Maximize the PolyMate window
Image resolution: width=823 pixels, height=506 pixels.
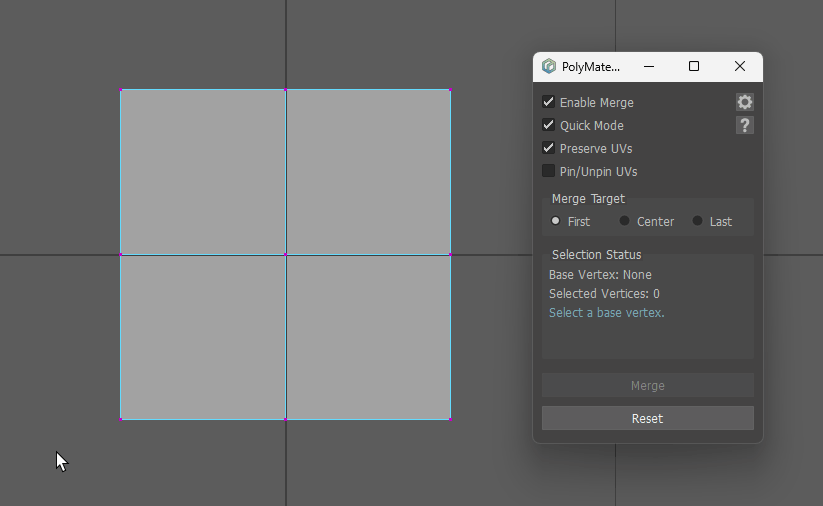(x=694, y=67)
